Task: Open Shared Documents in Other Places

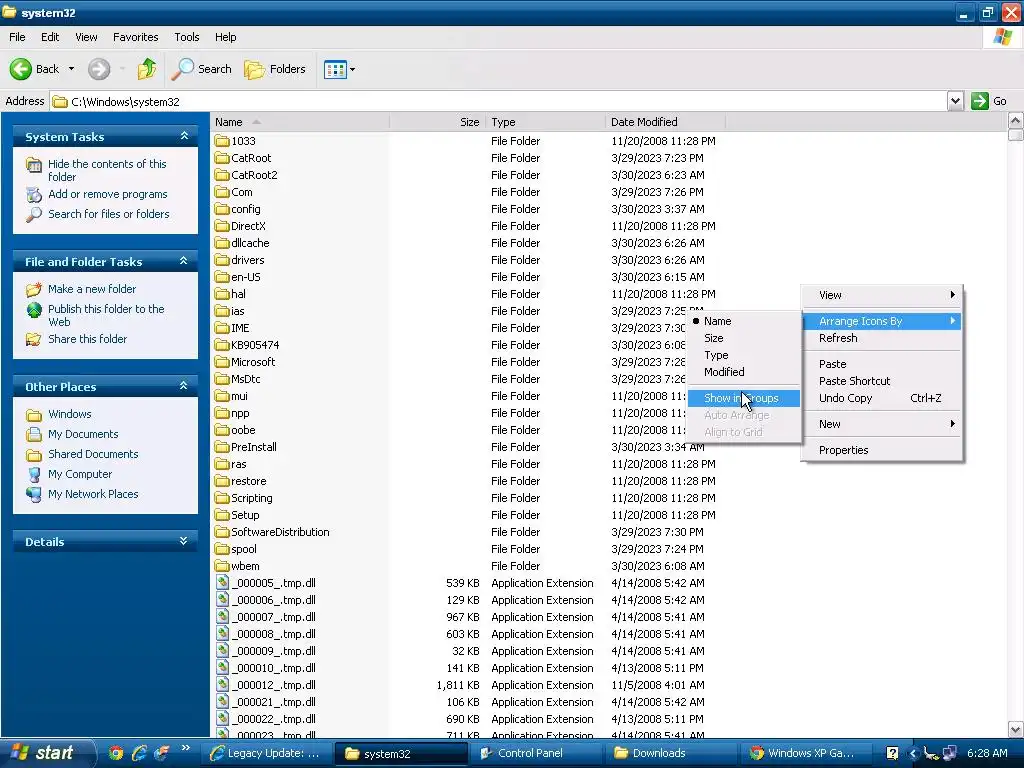Action: click(93, 454)
